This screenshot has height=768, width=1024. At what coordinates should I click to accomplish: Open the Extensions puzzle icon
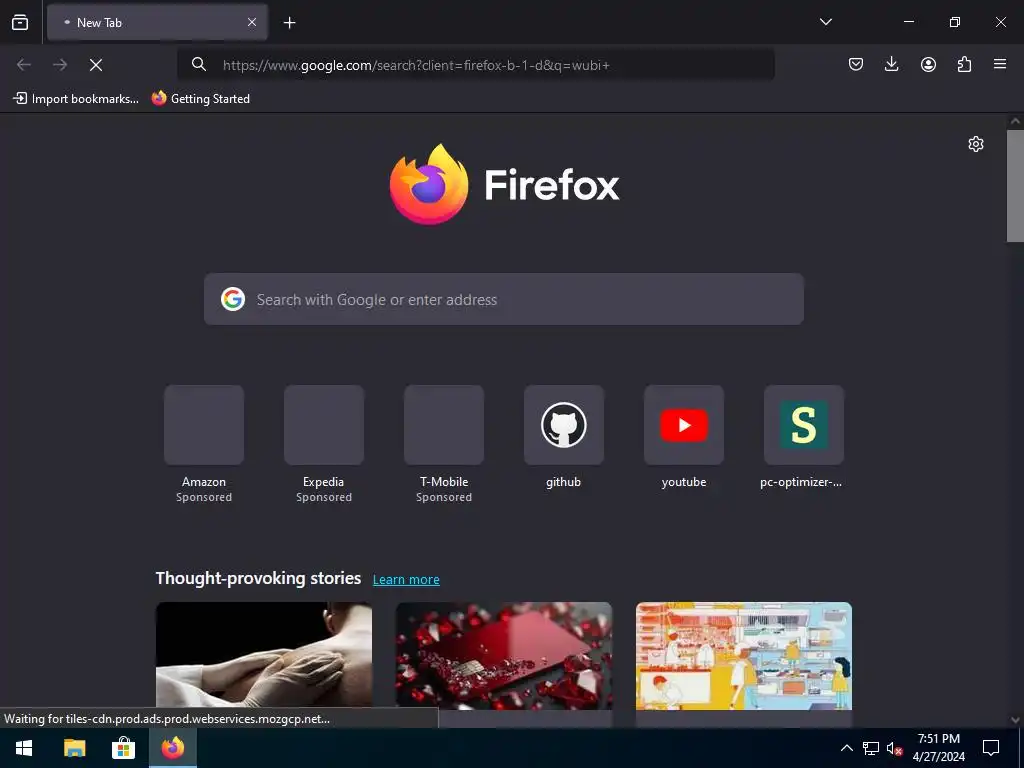964,64
